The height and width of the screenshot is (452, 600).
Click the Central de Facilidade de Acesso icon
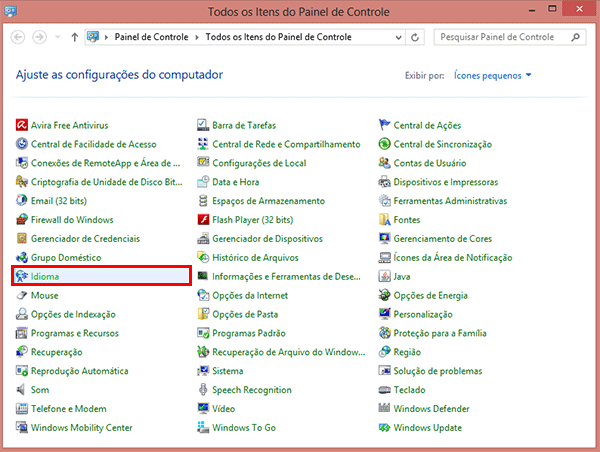pyautogui.click(x=22, y=144)
